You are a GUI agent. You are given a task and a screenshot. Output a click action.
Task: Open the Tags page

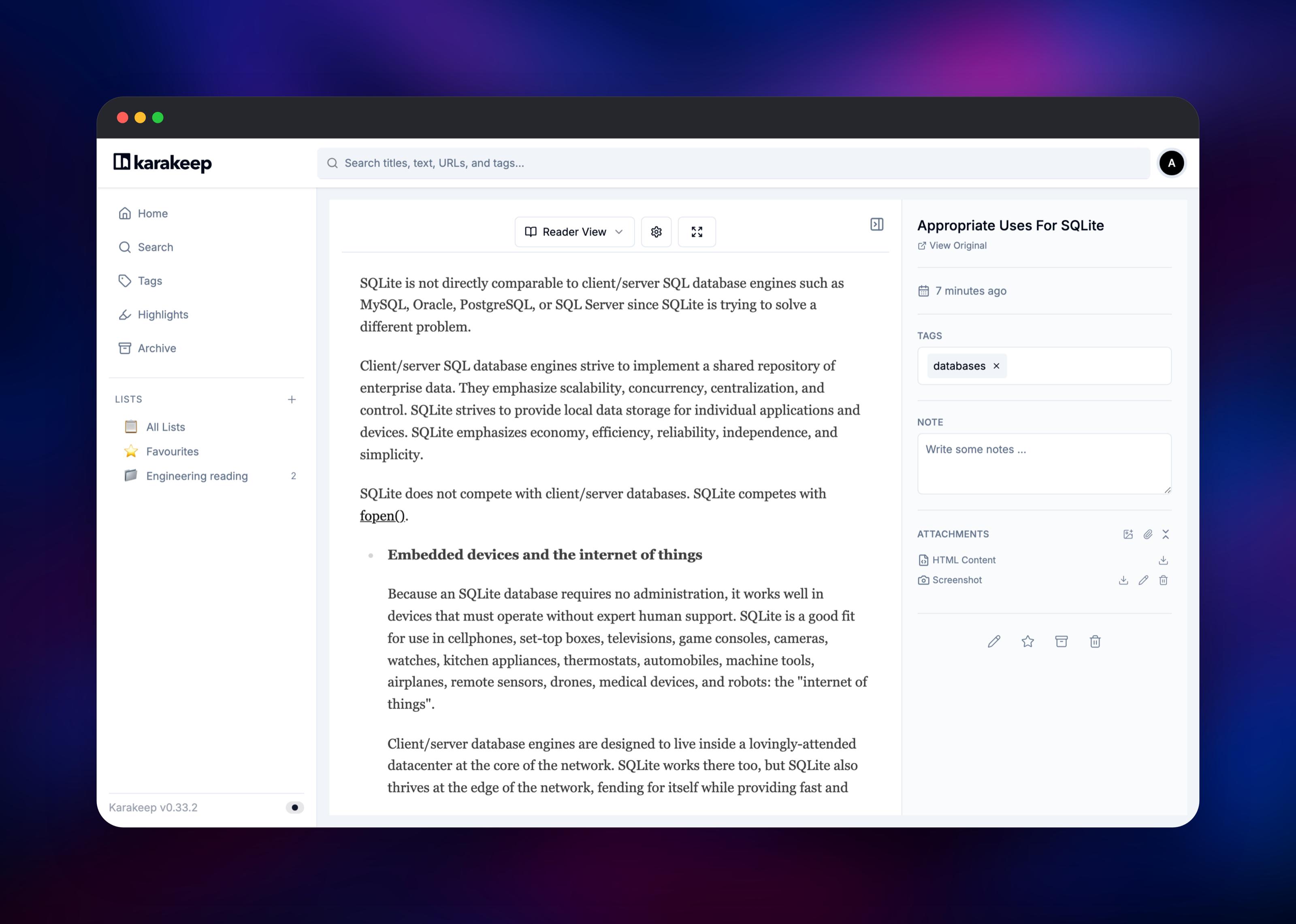coord(207,281)
